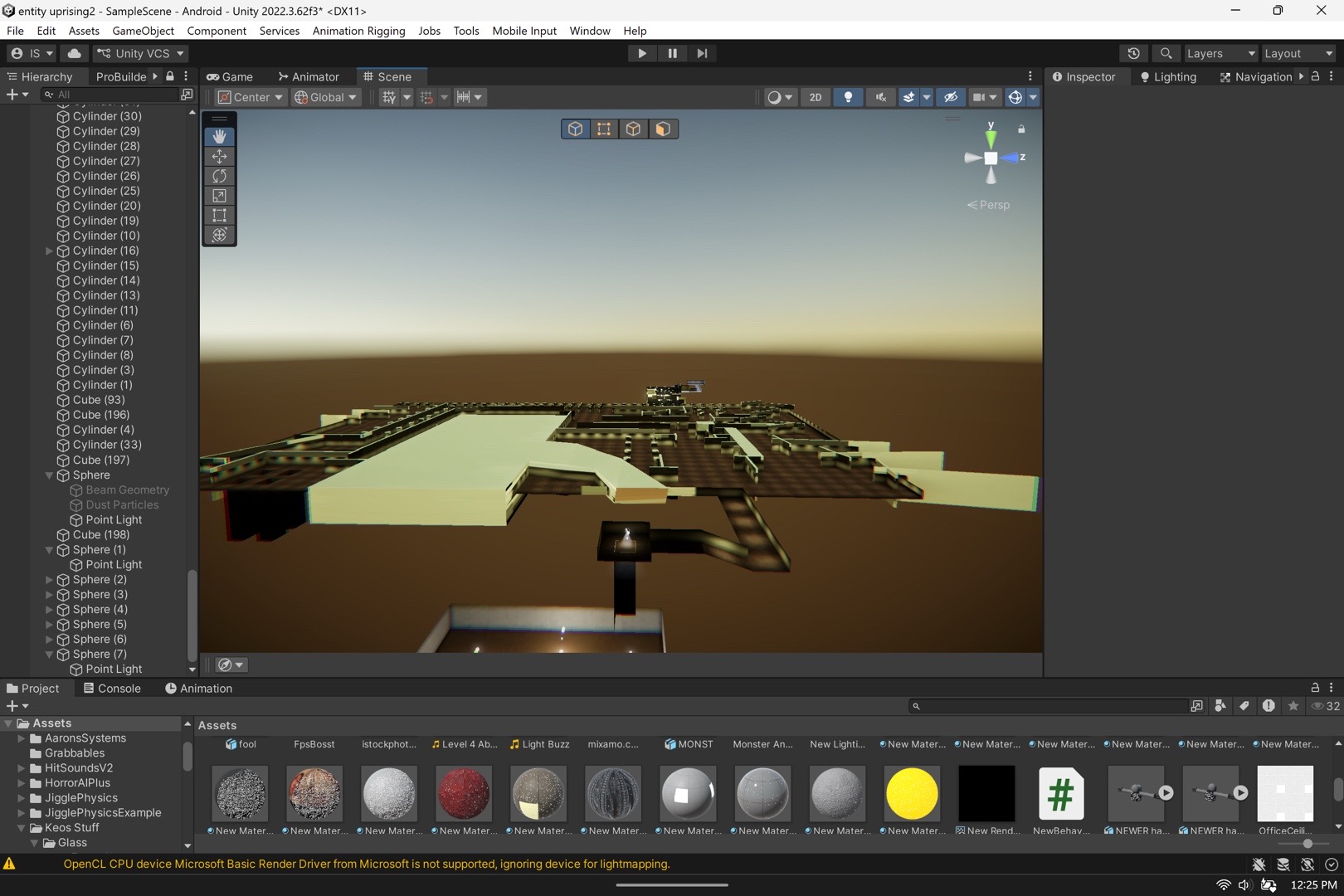Open the Layout dropdown
This screenshot has width=1344, height=896.
(1298, 53)
